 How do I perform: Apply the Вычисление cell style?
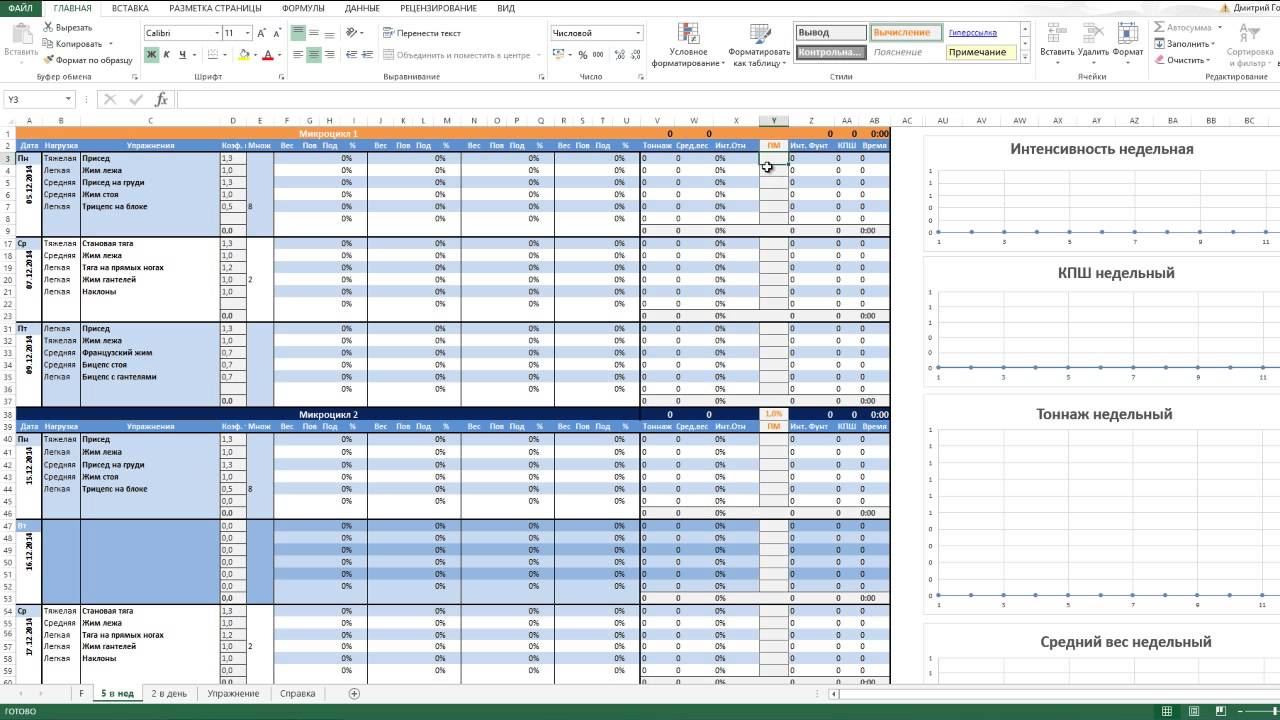pos(904,32)
